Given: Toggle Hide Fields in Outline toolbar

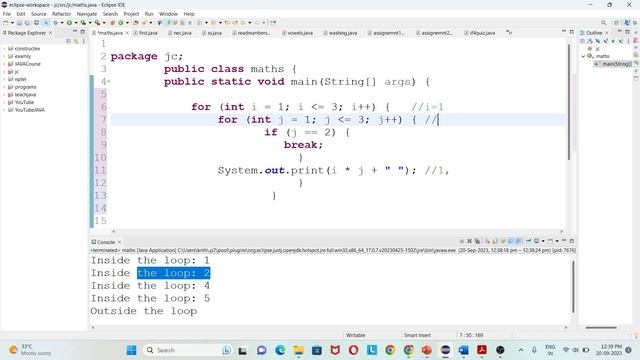Looking at the screenshot, I should point(598,41).
